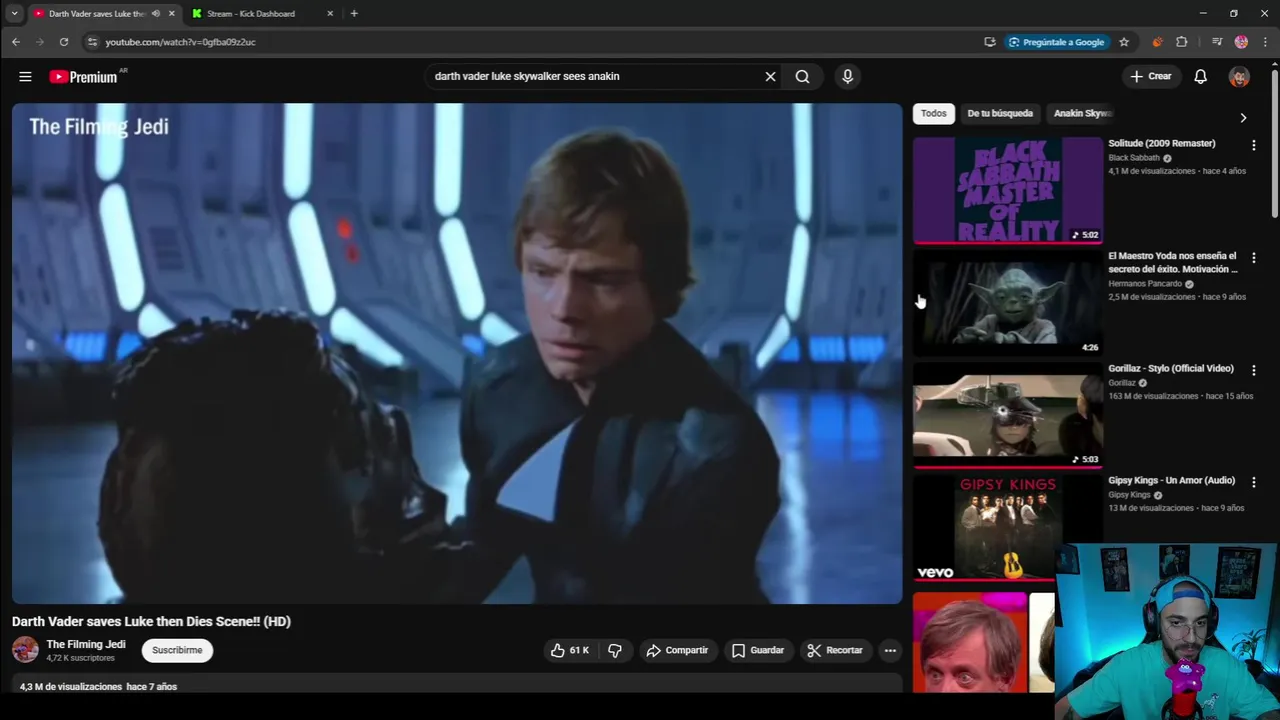The height and width of the screenshot is (720, 1280).
Task: Show more filter chips with right arrow
Action: pyautogui.click(x=1243, y=117)
